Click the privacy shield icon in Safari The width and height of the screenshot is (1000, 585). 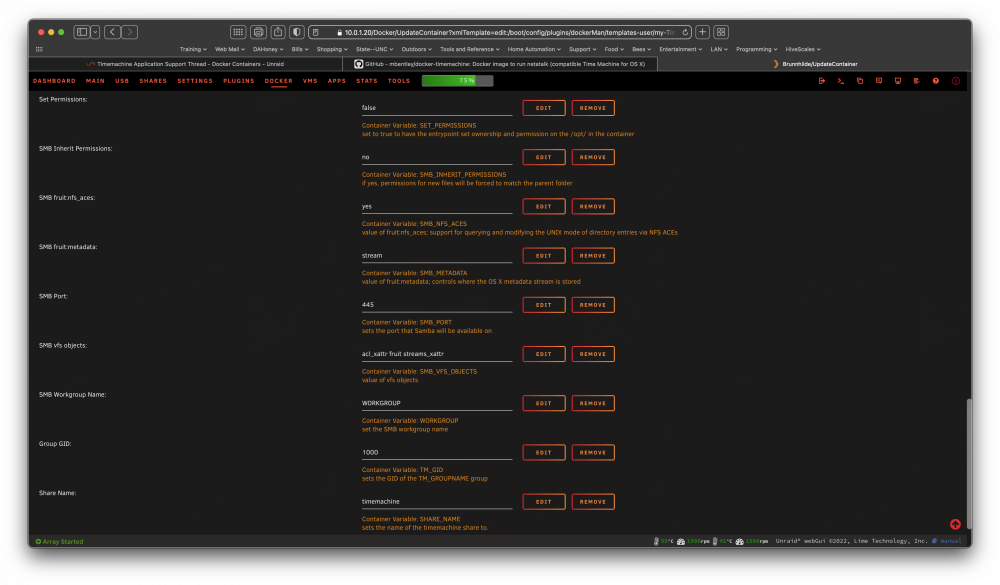click(297, 32)
